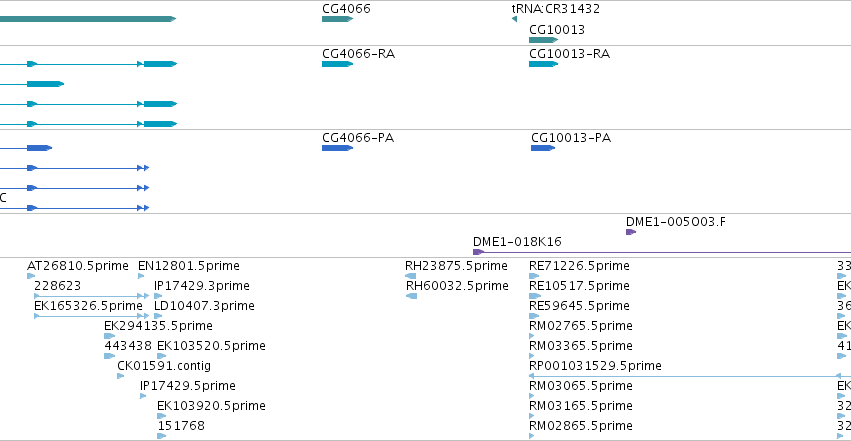Screen dimensions: 851x441
Task: Select the RE71226.5prime EST glyph
Action: click(x=534, y=276)
